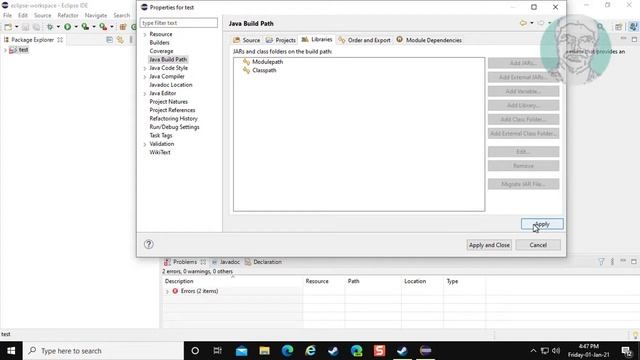Switch to the Order and Export tab
Screen dimensions: 640x360
point(364,40)
